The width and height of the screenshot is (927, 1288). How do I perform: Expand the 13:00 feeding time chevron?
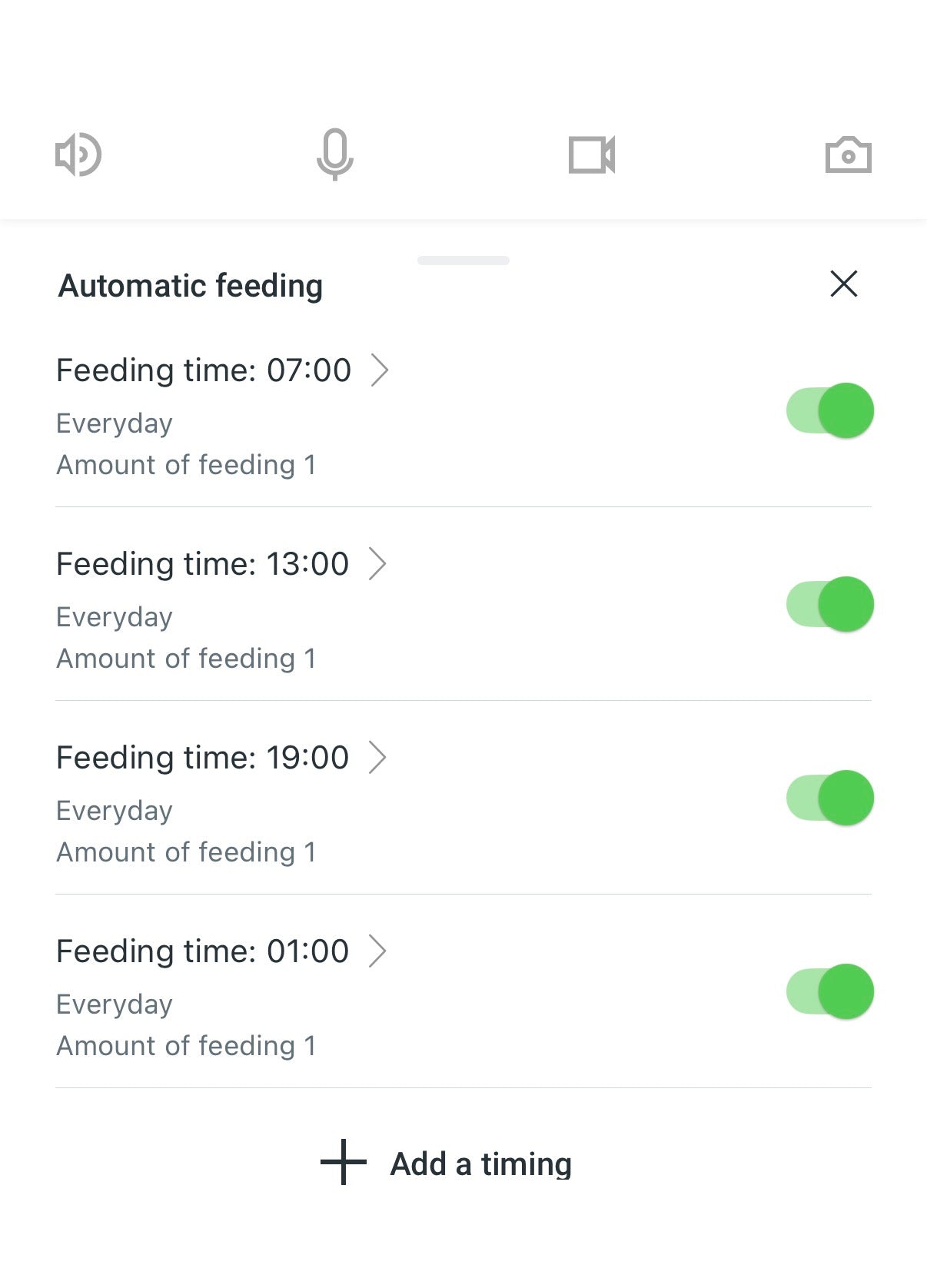tap(377, 563)
